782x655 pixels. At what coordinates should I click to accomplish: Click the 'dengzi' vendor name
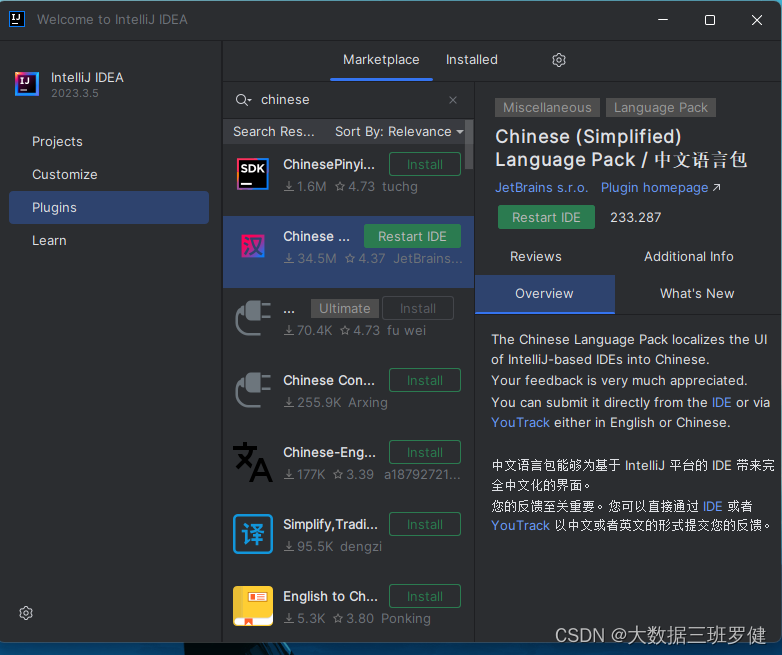pos(361,546)
